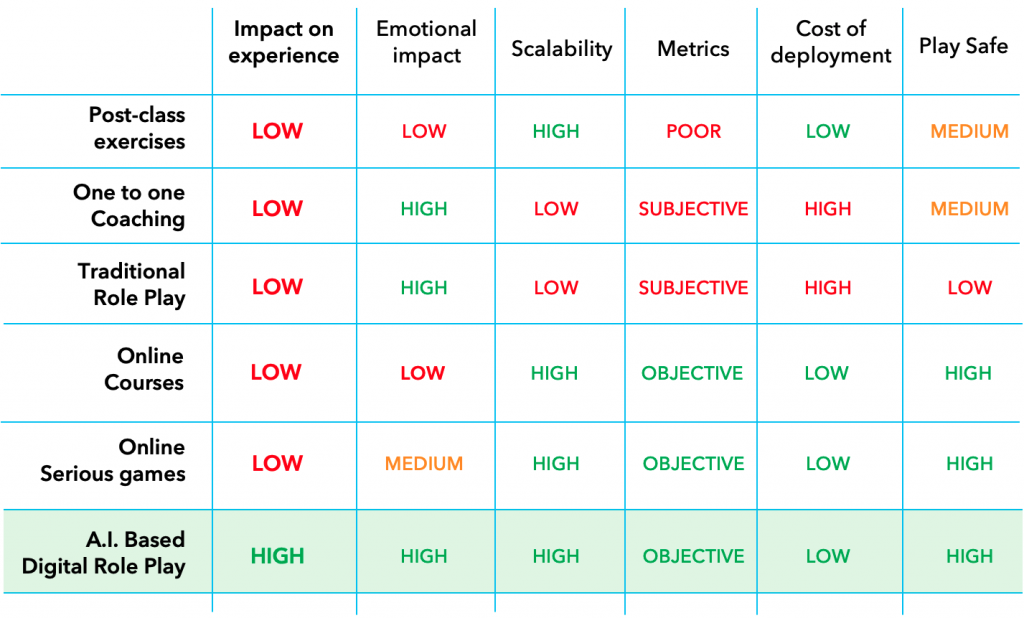Click the LOW Play Safe cell for Traditional Role Play
The width and height of the screenshot is (1024, 618).
point(970,287)
